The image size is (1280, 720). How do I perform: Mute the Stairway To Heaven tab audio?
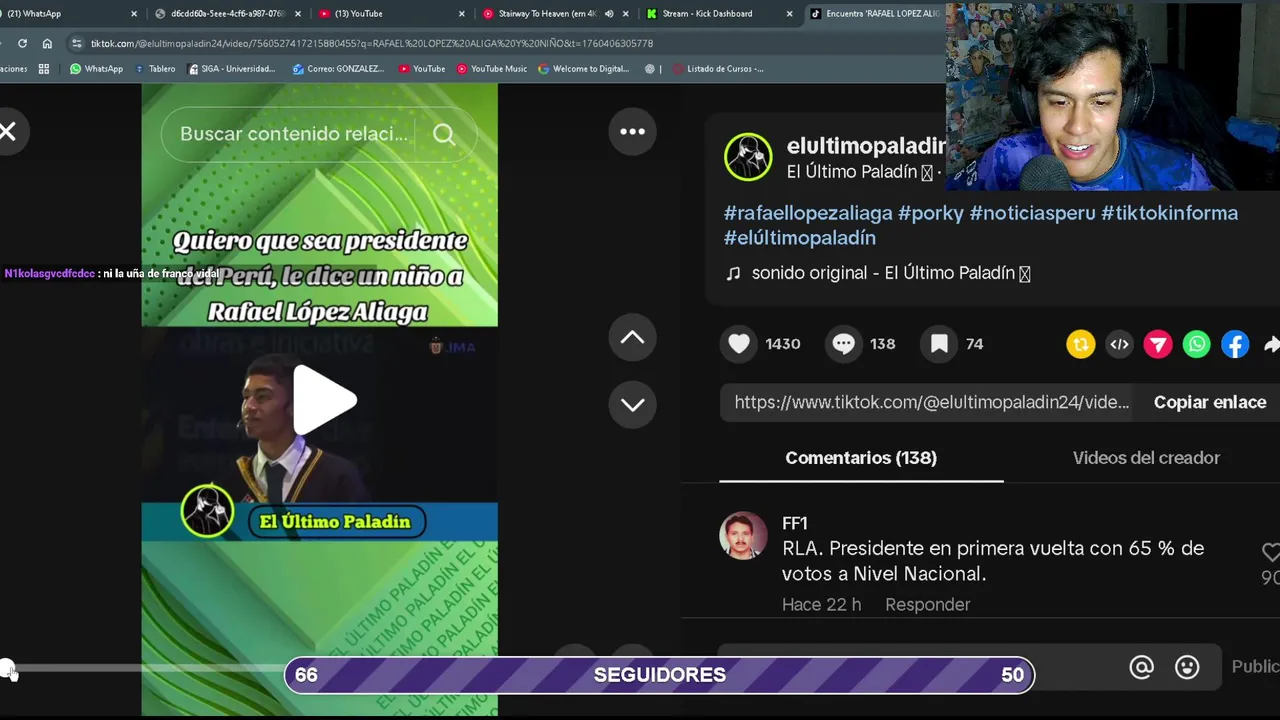point(609,14)
